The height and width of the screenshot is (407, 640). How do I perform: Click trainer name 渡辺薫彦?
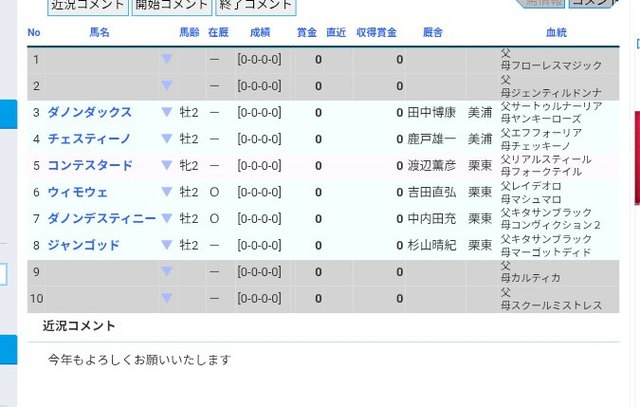point(431,165)
